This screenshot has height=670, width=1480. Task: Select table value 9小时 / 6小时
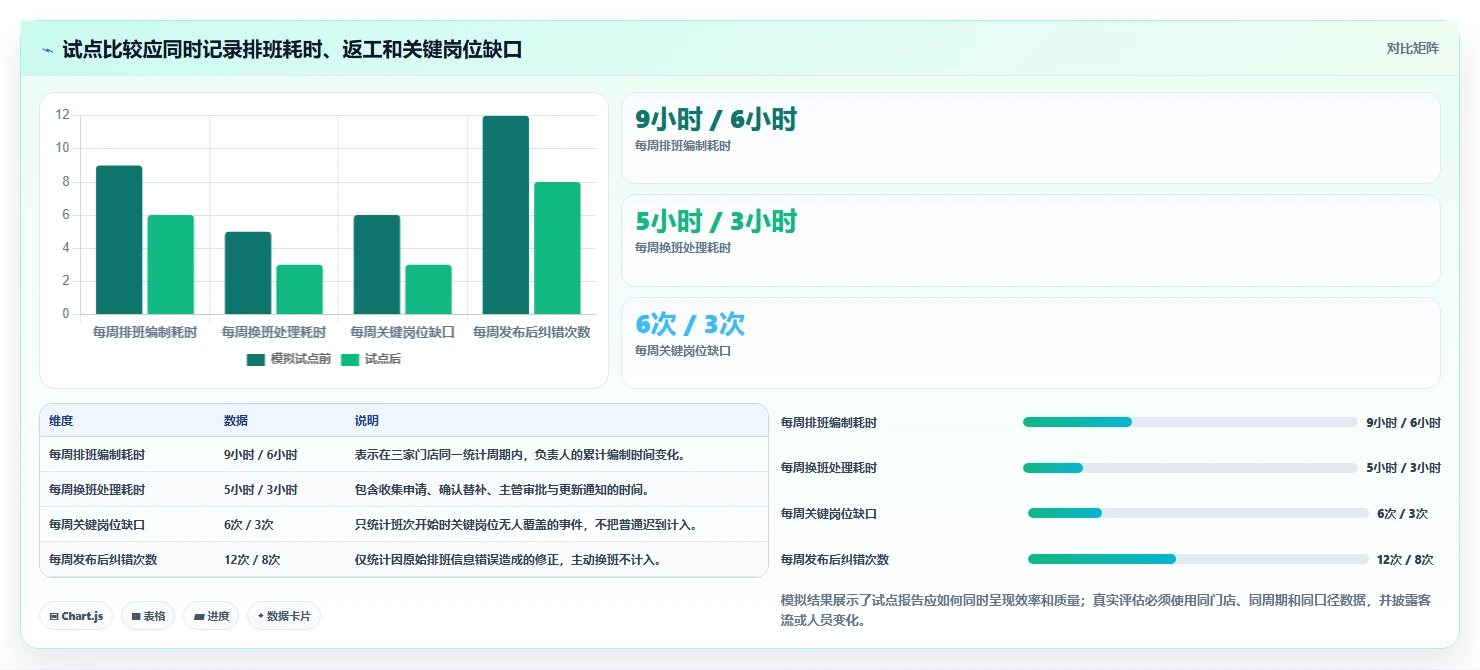point(261,455)
